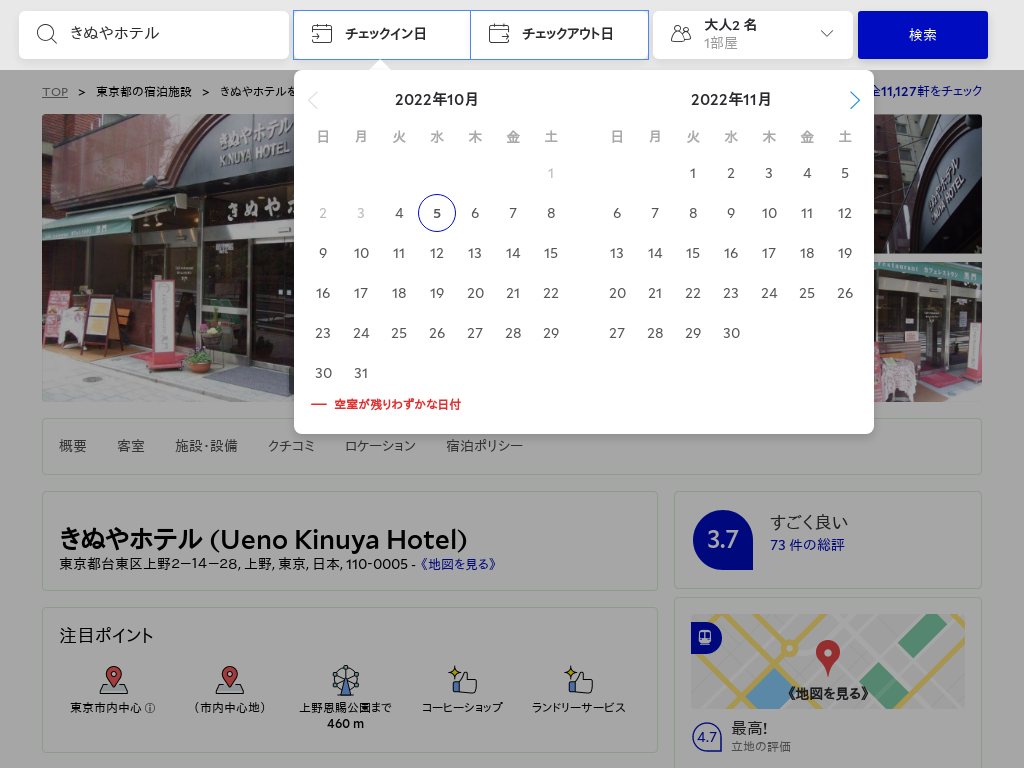Open the main hotel entrance photo

tap(168, 258)
